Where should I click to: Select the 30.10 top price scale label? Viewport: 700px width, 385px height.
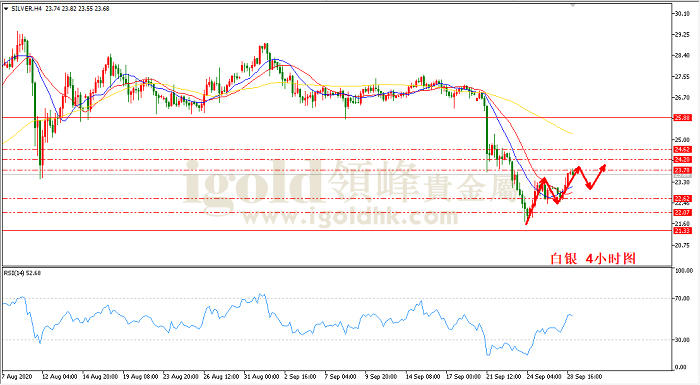682,14
